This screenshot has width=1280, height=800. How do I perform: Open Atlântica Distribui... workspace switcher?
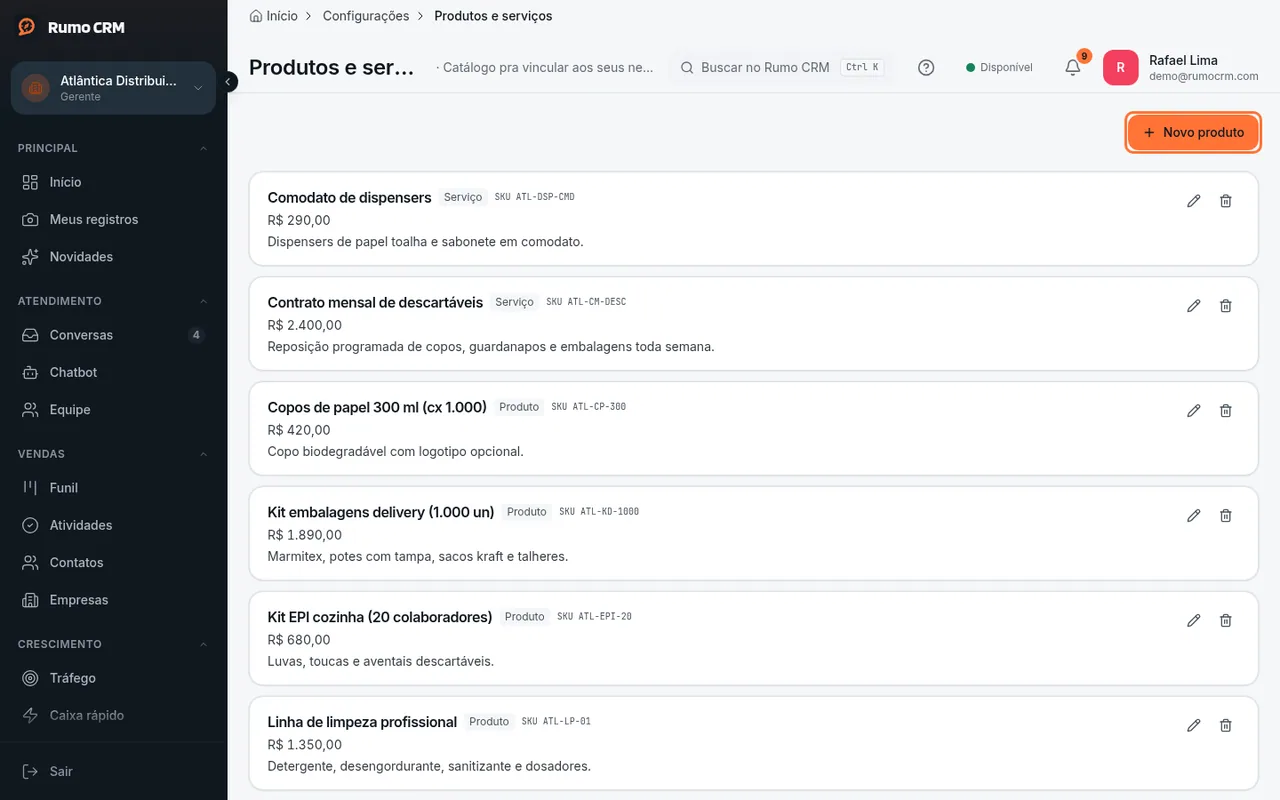coord(113,88)
